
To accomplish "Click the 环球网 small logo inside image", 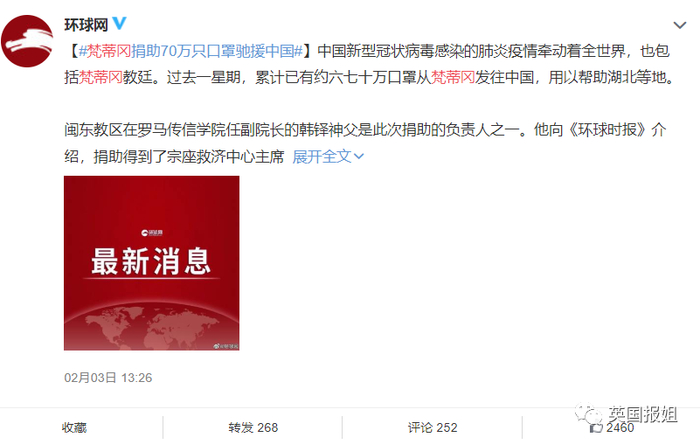I will click(x=152, y=233).
